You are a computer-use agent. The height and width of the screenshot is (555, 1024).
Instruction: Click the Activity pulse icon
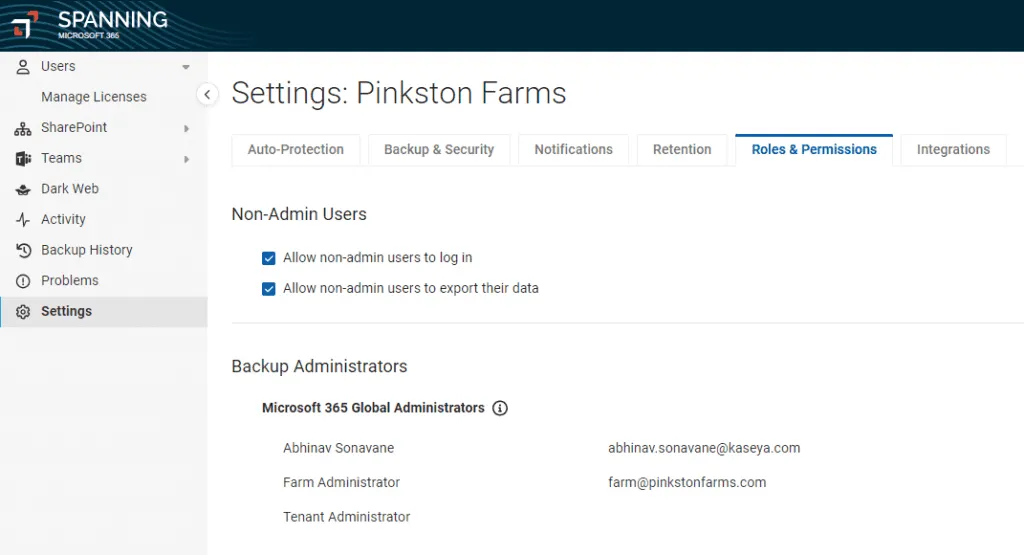pos(23,220)
